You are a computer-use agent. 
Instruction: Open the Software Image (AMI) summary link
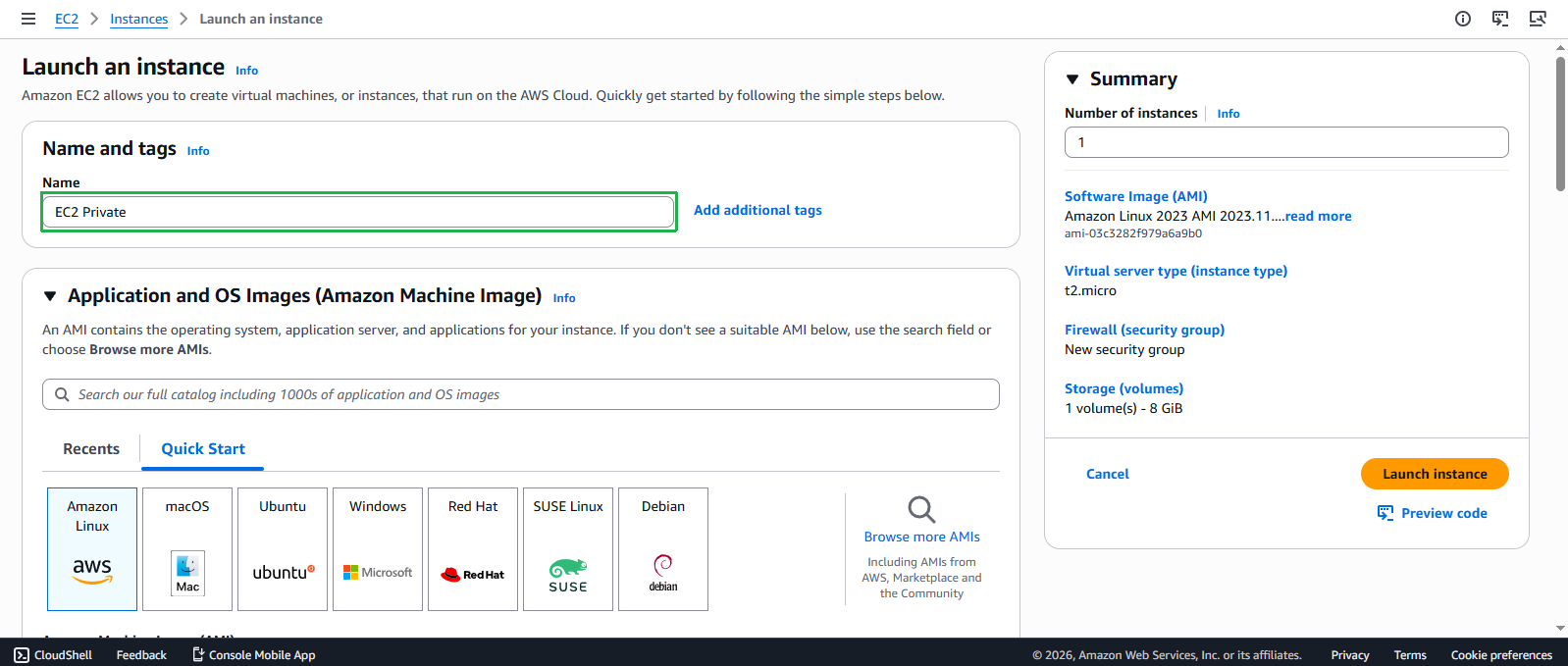click(1136, 196)
